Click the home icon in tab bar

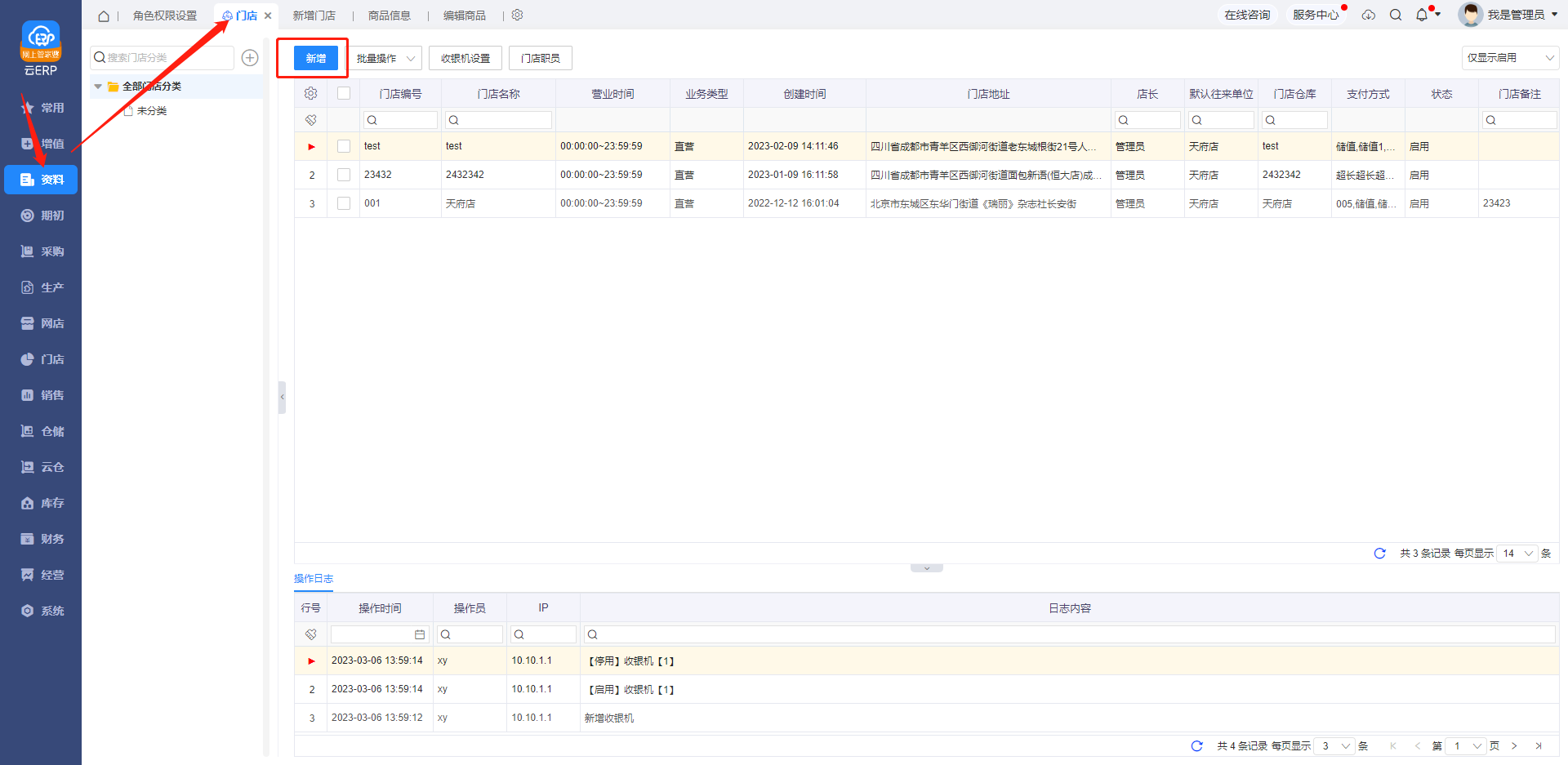tap(104, 16)
